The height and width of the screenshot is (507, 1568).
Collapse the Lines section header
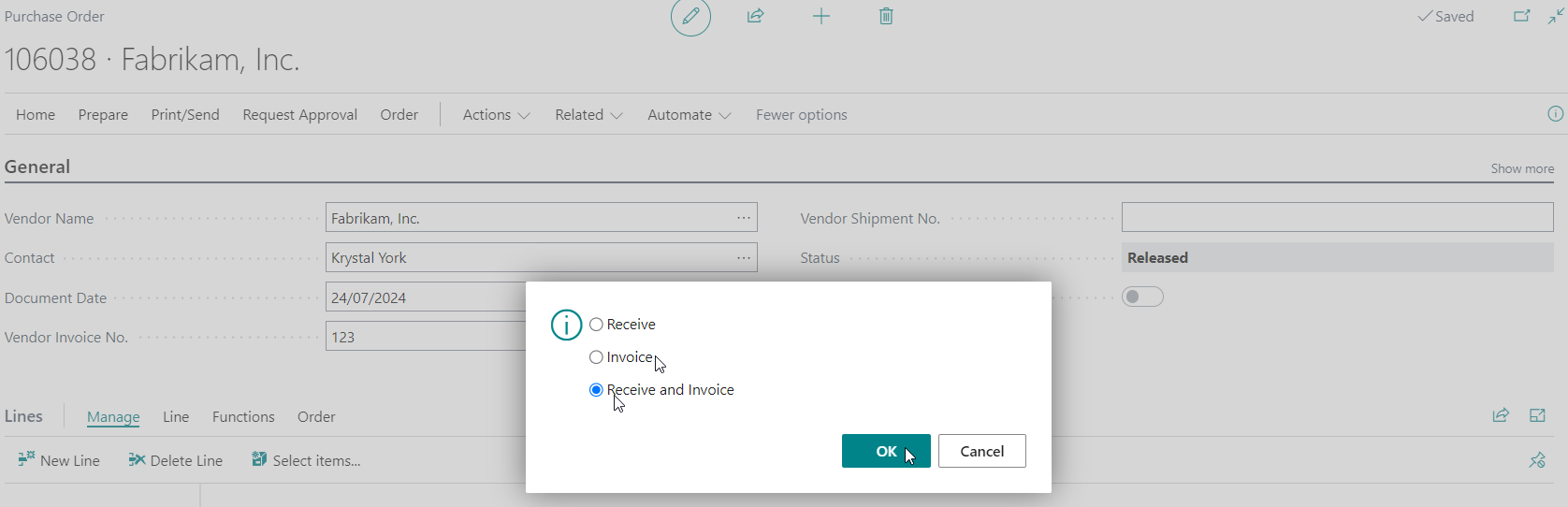[x=23, y=416]
